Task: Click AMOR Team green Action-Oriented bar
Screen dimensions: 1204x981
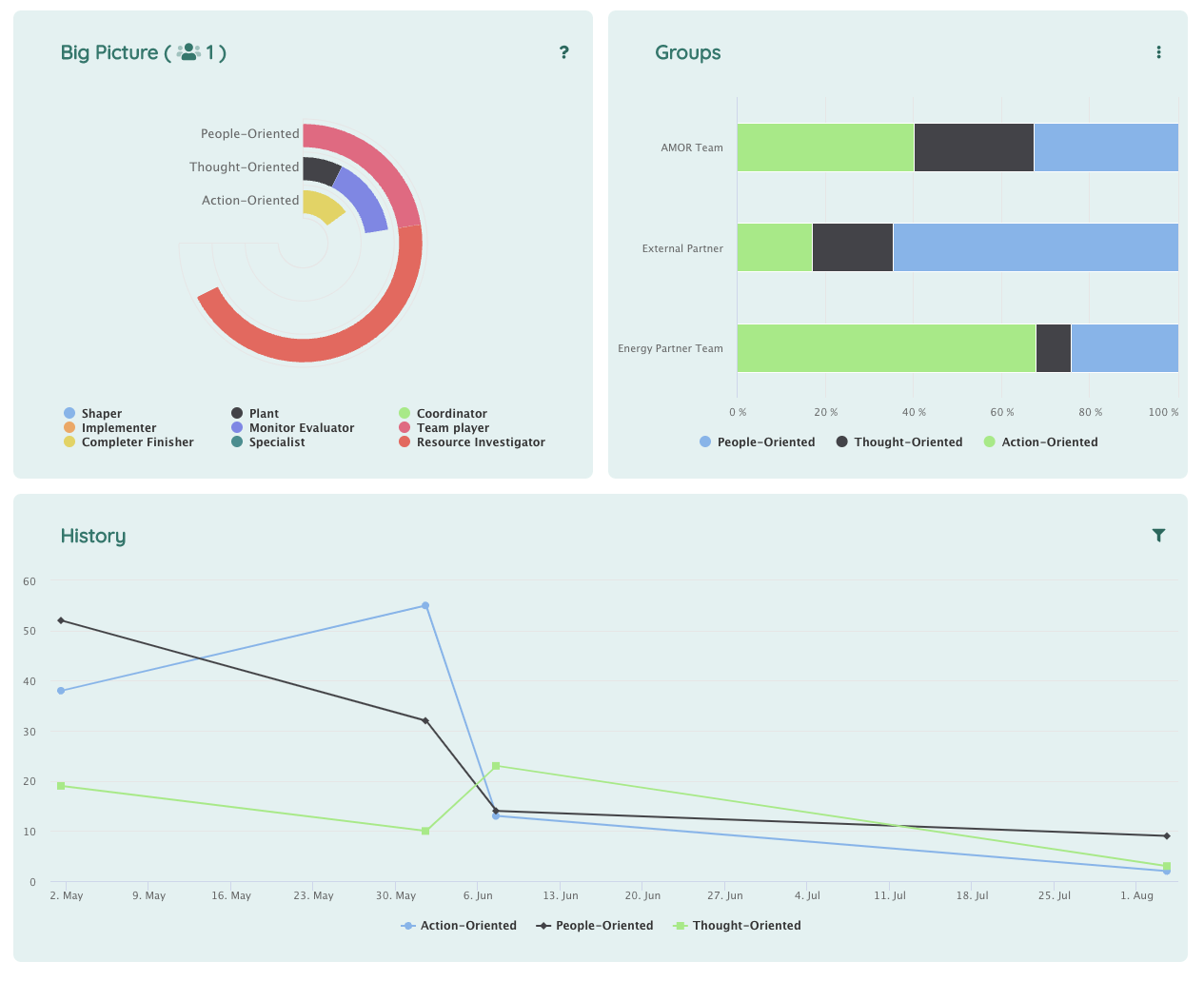Action: pyautogui.click(x=825, y=147)
